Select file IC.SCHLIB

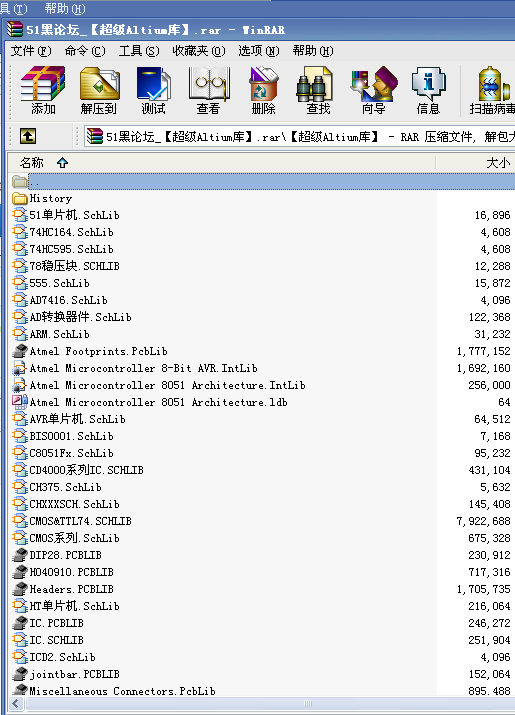[x=56, y=640]
